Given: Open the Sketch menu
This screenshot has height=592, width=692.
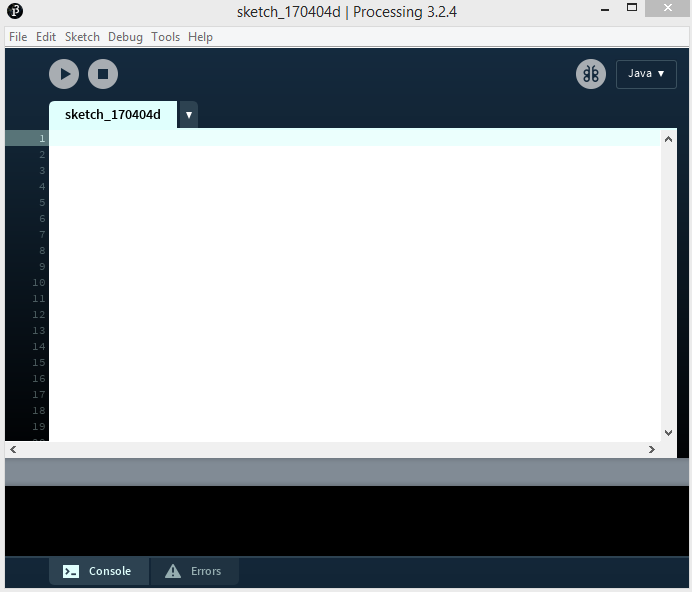Looking at the screenshot, I should pos(82,37).
